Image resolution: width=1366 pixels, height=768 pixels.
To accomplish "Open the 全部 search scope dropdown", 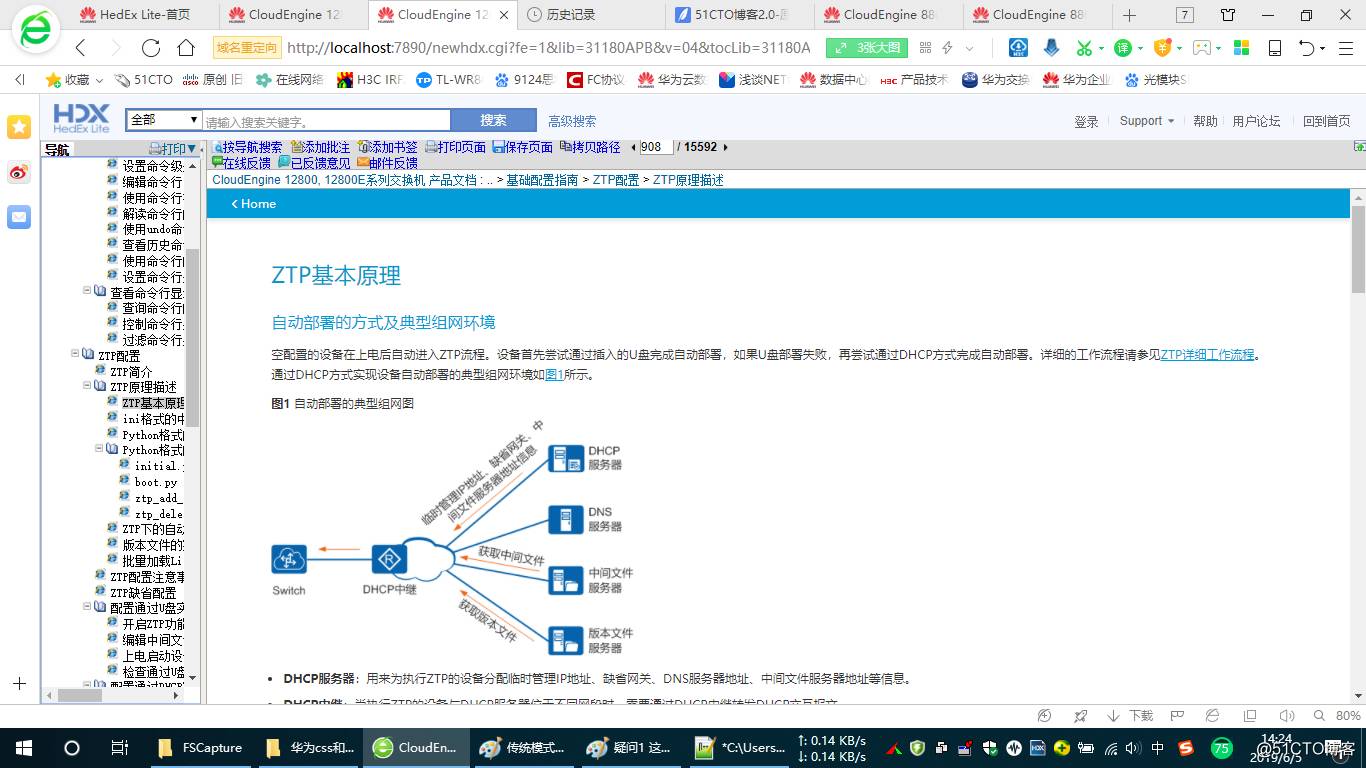I will click(x=164, y=120).
